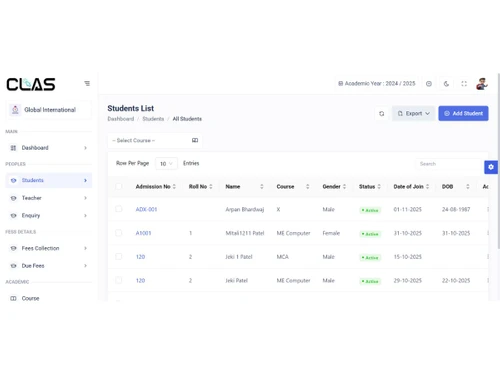
Task: Sort by Course column arrows
Action: click(308, 187)
